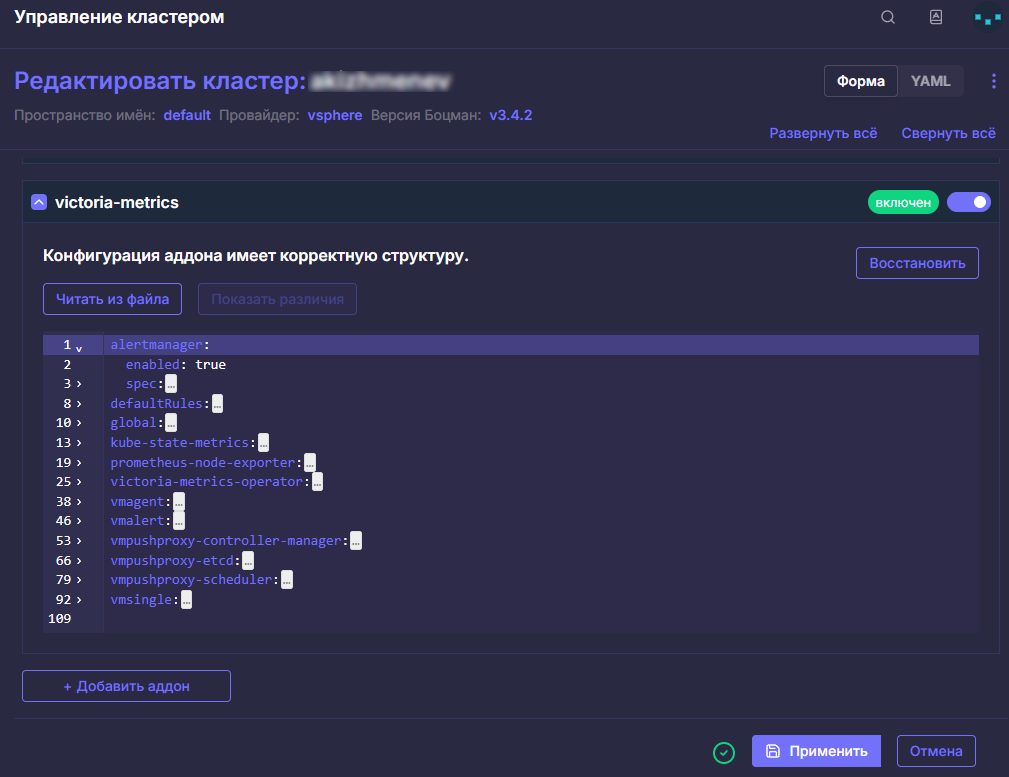Click Показать различия button
1009x777 pixels.
coord(277,299)
